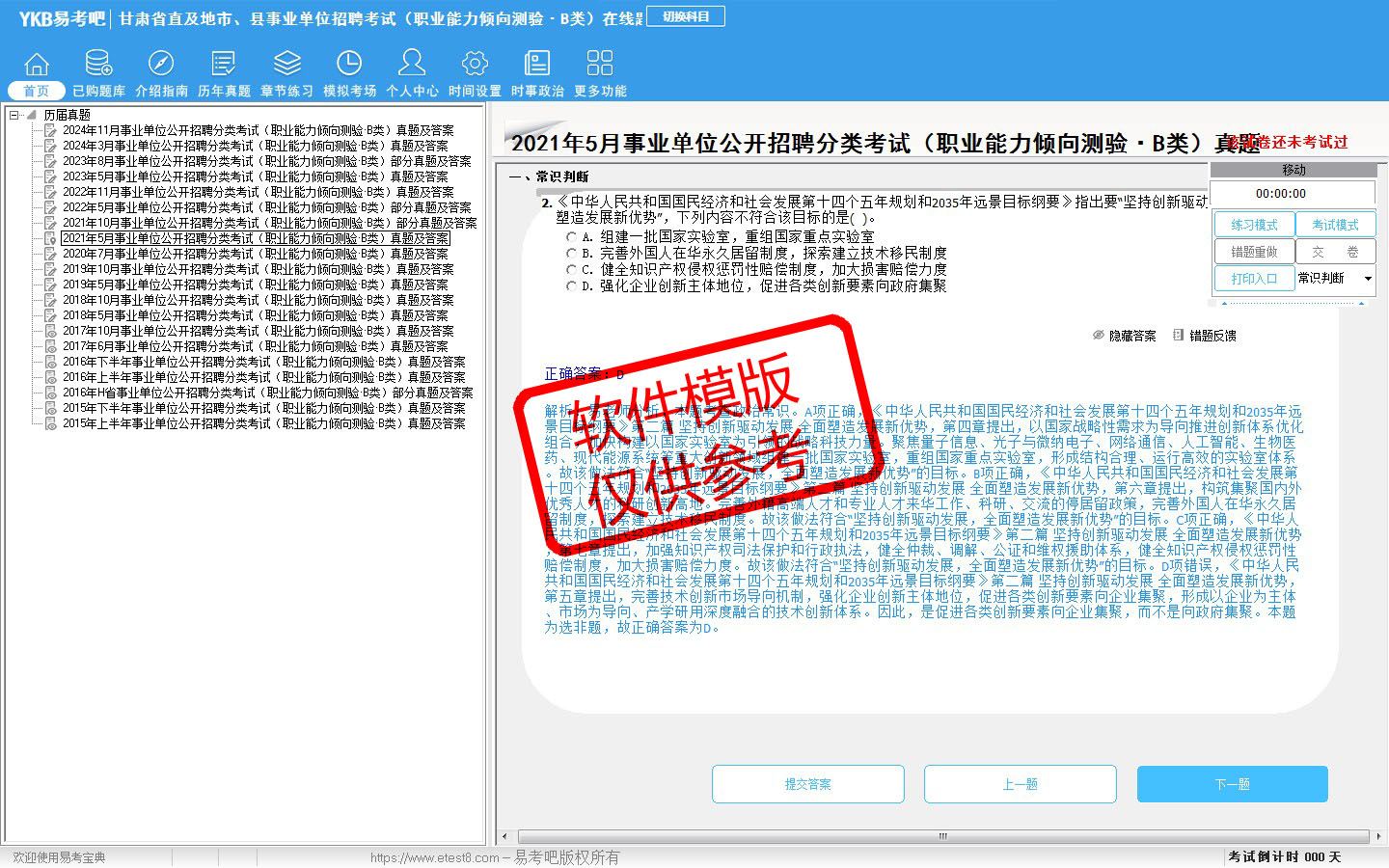Click document icon beside 2024年3月 exam

point(51,146)
